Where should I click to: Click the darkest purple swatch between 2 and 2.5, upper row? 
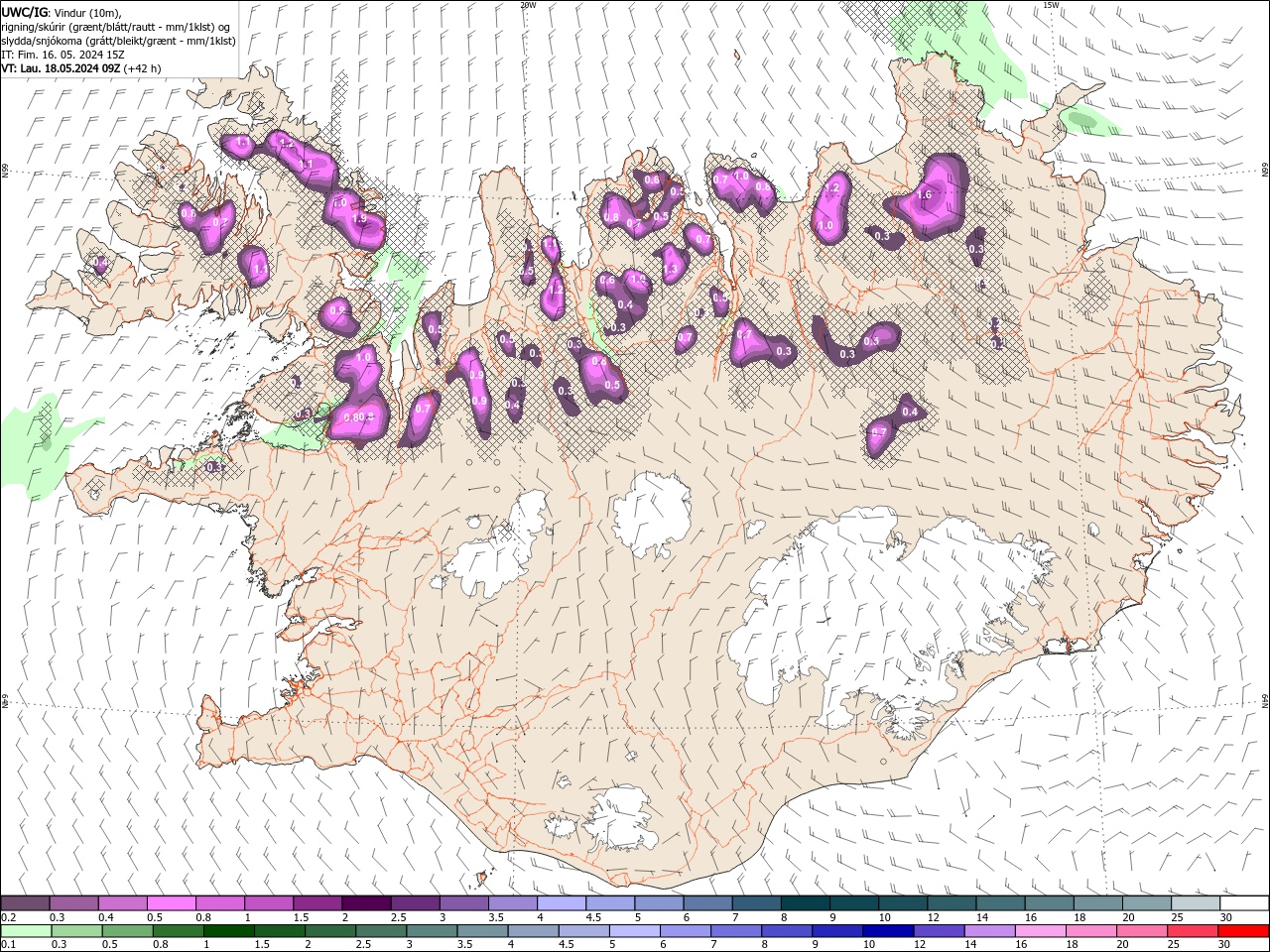(366, 903)
